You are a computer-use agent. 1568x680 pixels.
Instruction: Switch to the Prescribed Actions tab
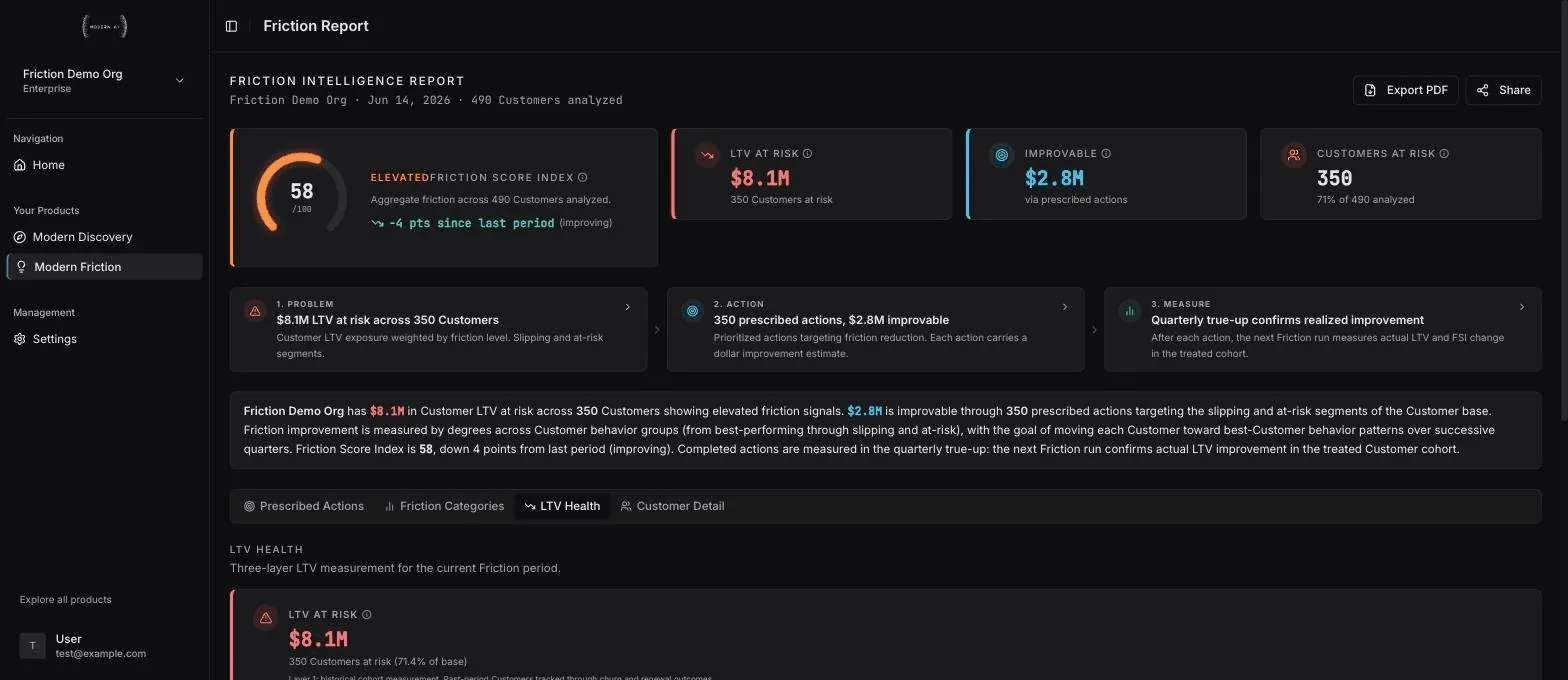pos(304,506)
